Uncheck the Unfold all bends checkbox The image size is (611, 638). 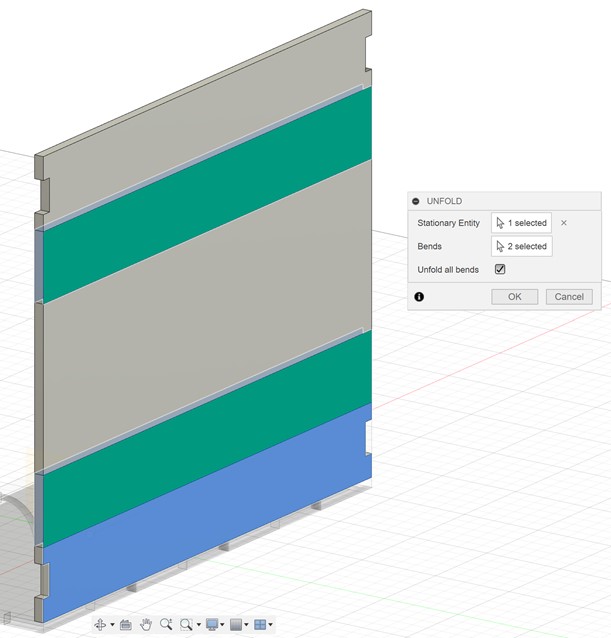coord(500,270)
